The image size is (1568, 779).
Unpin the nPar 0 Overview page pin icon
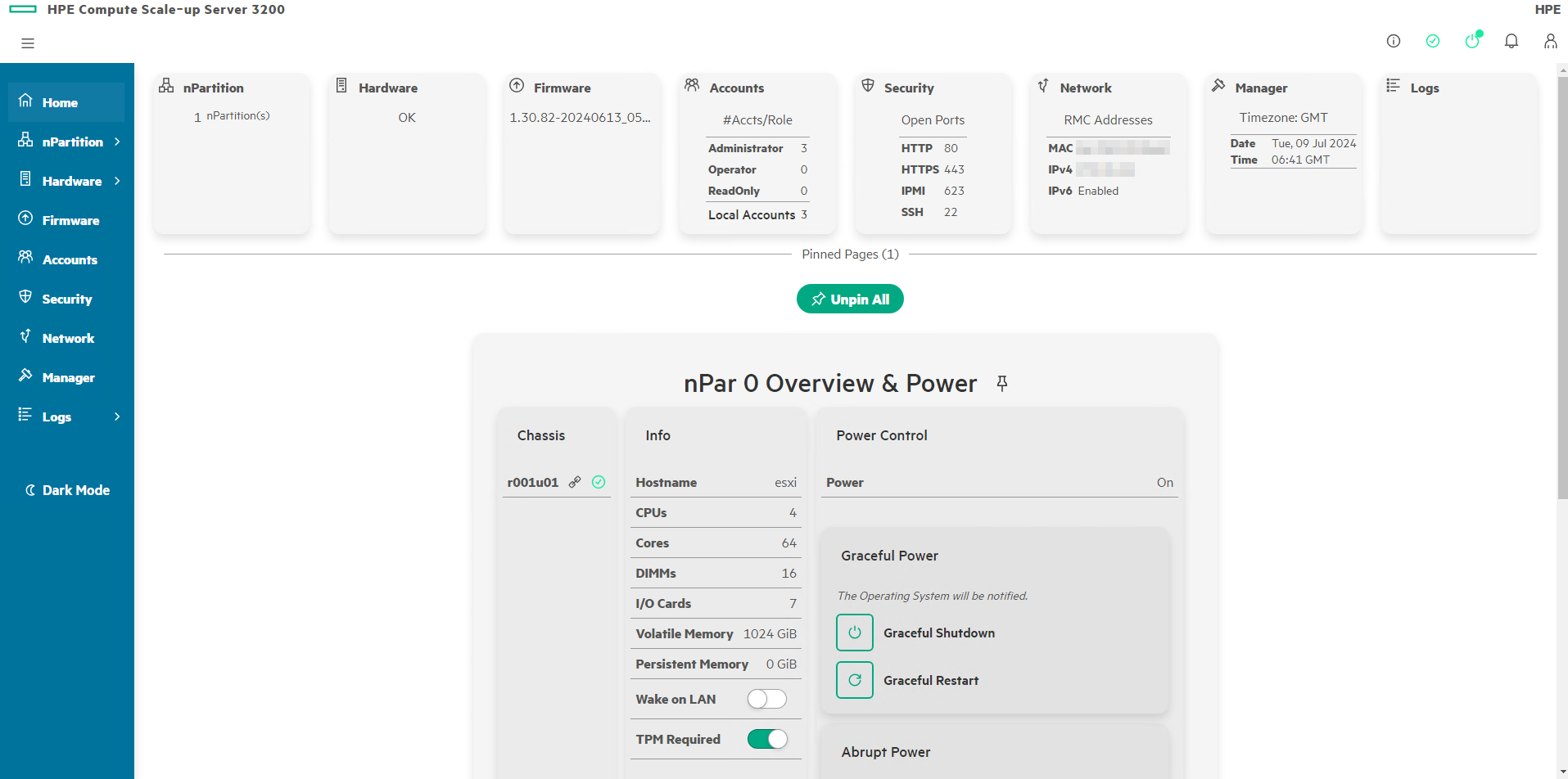[1002, 383]
